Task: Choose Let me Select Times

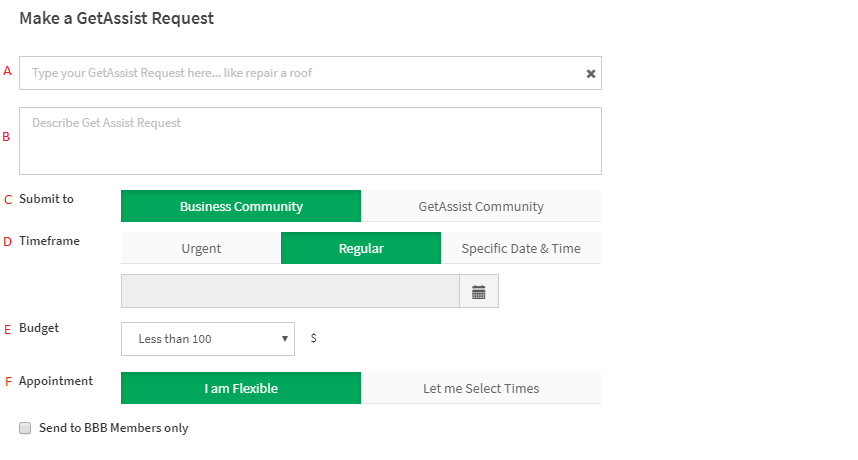Action: pos(481,388)
